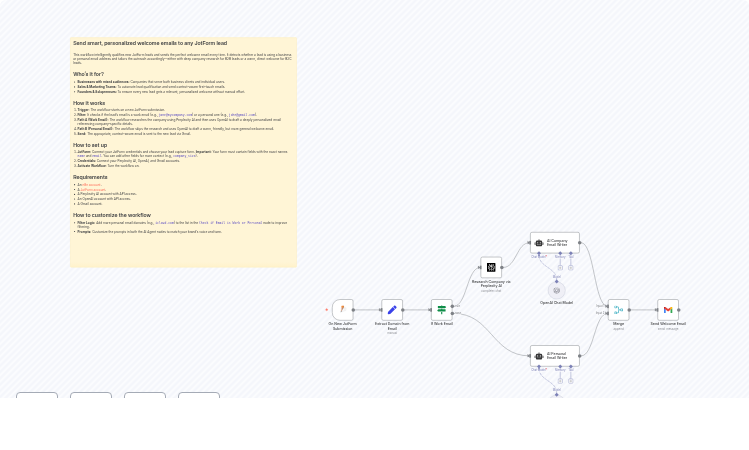Click the If Work Email true output handle
Screen dimensions: 749x450
tap(454, 306)
